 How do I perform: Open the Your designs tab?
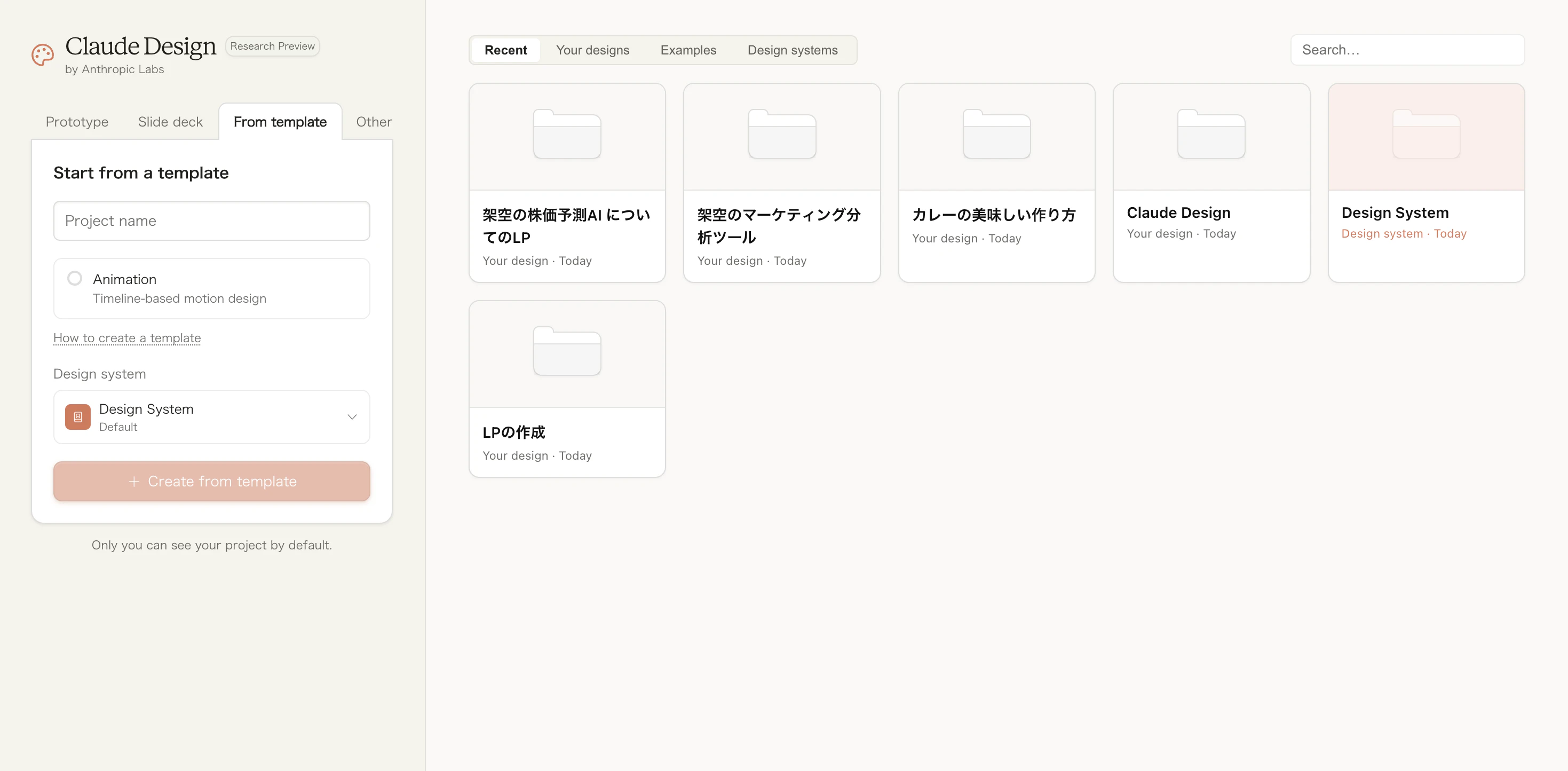tap(593, 50)
